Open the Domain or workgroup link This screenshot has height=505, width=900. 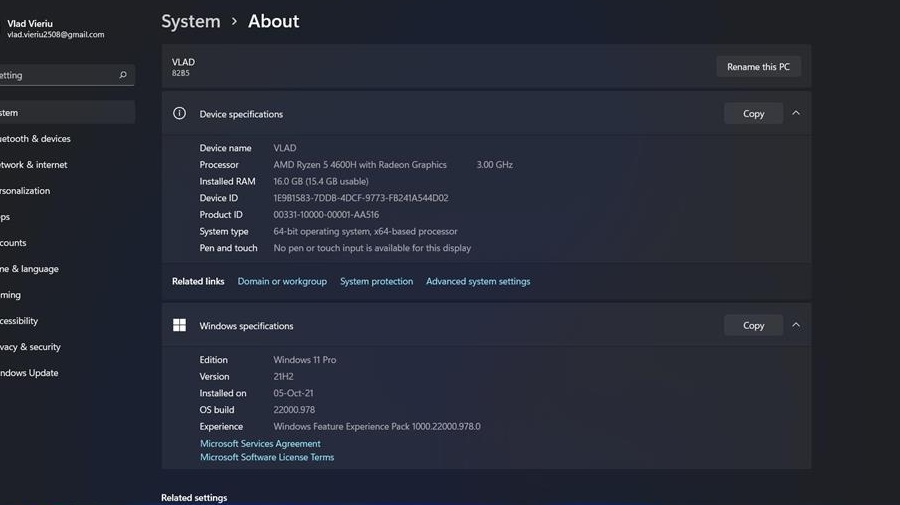click(x=282, y=282)
